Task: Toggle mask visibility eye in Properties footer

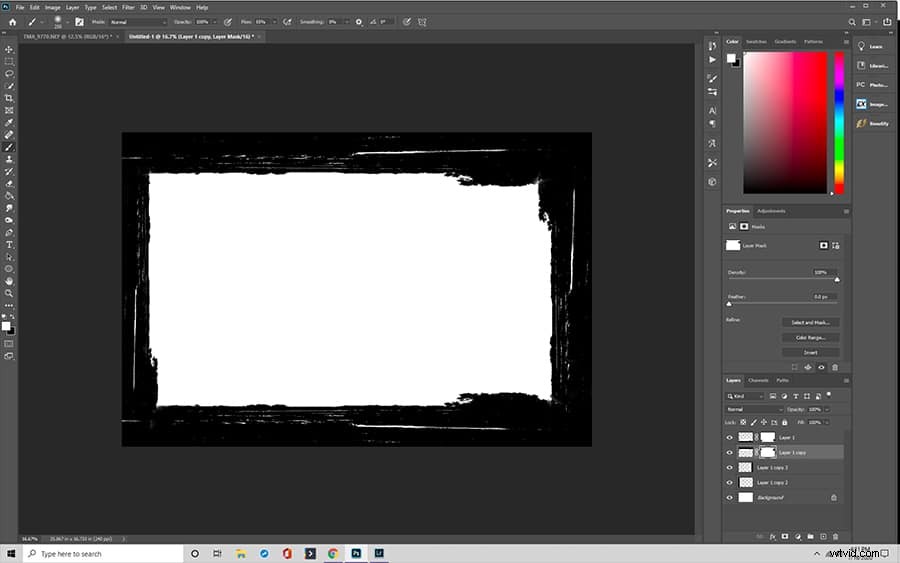Action: (x=821, y=367)
